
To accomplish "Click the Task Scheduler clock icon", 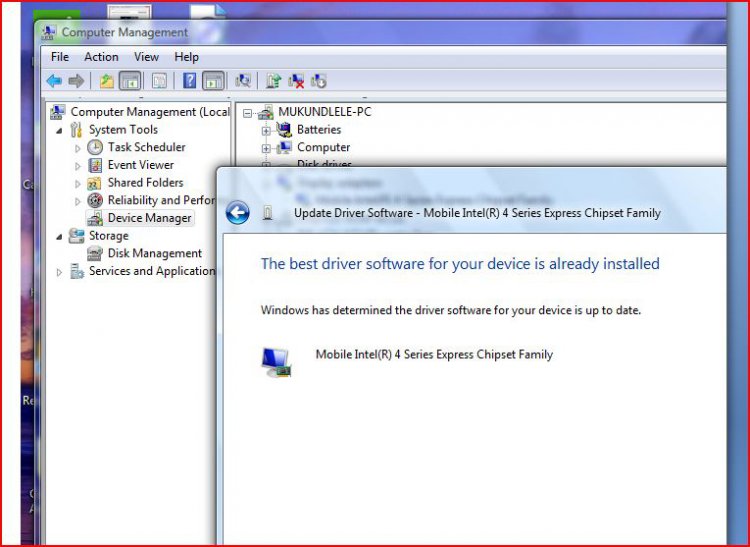I will [95, 147].
